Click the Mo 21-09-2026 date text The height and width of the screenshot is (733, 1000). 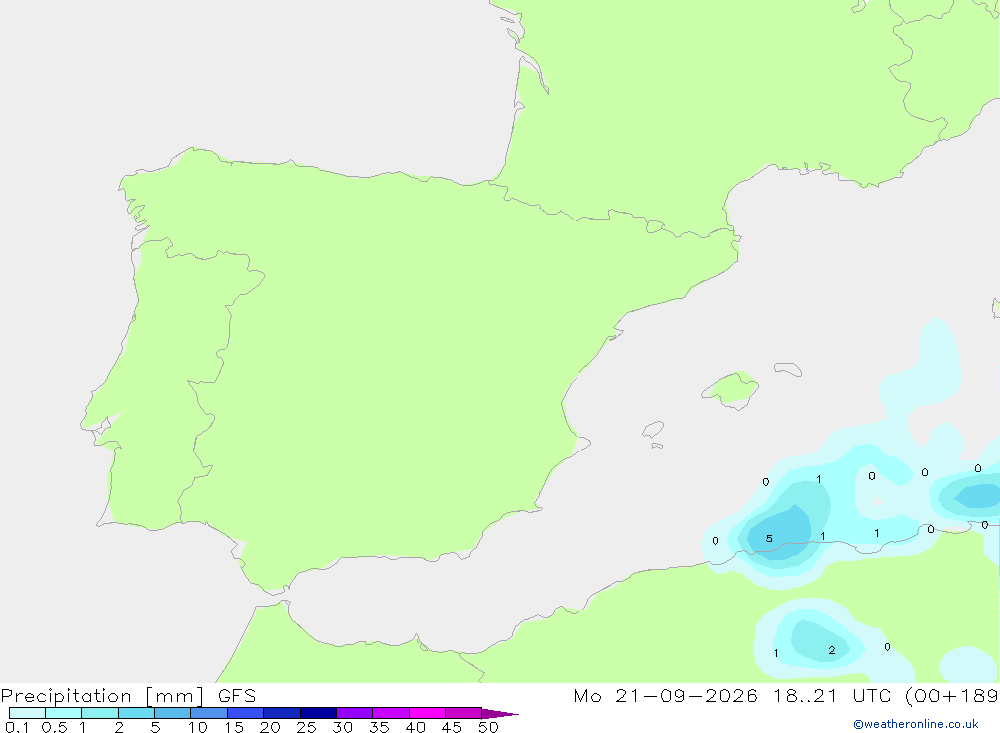click(666, 695)
